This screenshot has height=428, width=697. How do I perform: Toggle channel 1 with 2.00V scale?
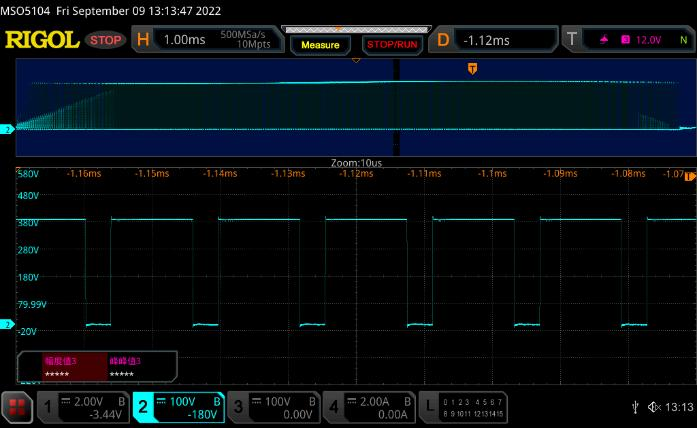(x=83, y=406)
